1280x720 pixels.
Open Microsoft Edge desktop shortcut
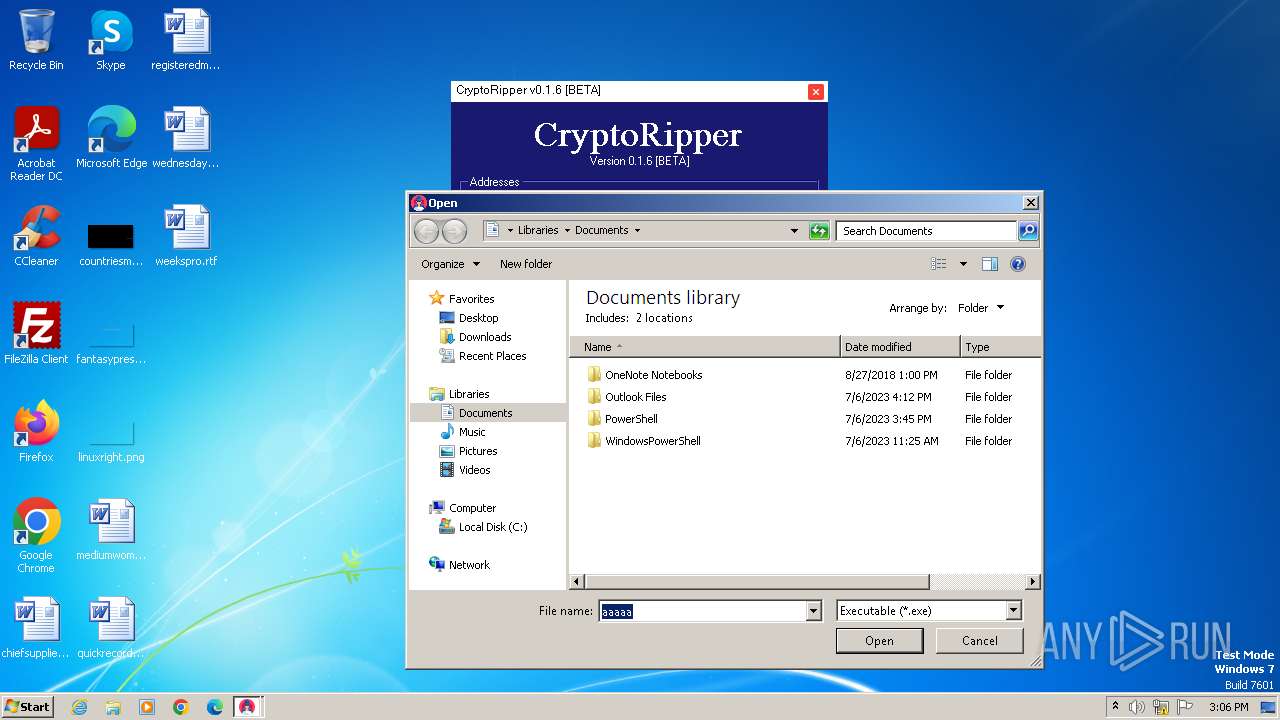click(111, 138)
